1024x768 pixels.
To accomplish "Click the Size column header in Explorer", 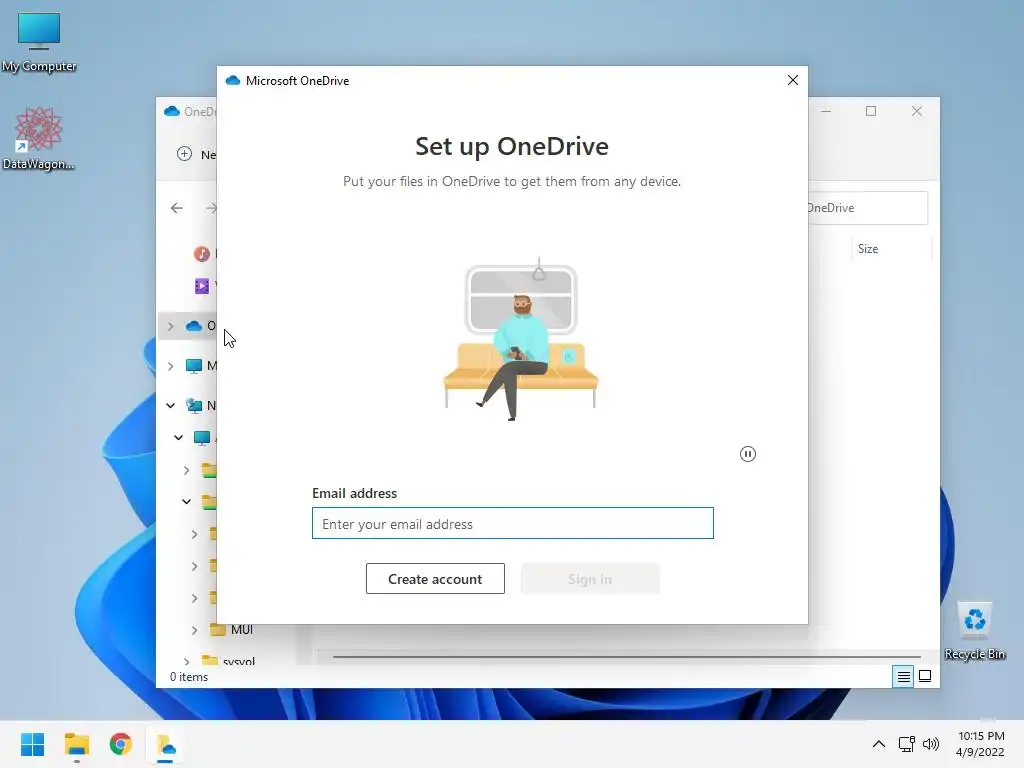I will point(868,249).
